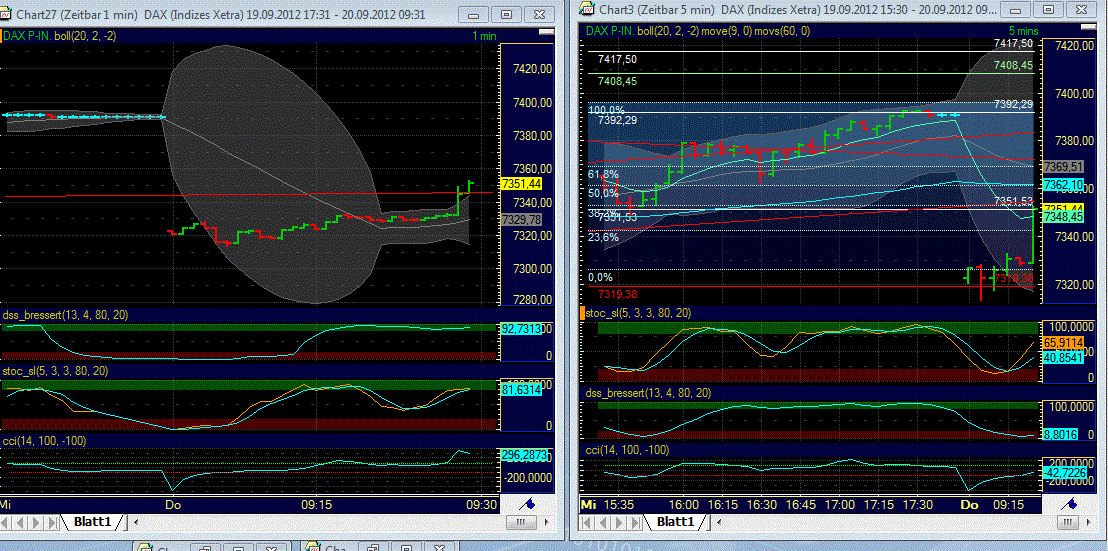Click the green 7408,45 label at left
The width and height of the screenshot is (1108, 551).
pos(618,81)
